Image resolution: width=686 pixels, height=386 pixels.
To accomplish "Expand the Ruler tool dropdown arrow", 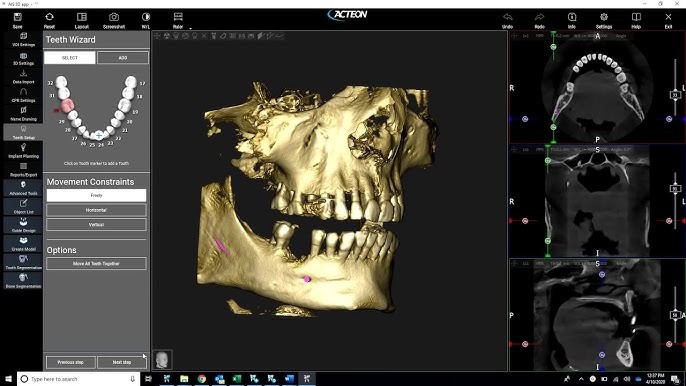I will 190,28.
